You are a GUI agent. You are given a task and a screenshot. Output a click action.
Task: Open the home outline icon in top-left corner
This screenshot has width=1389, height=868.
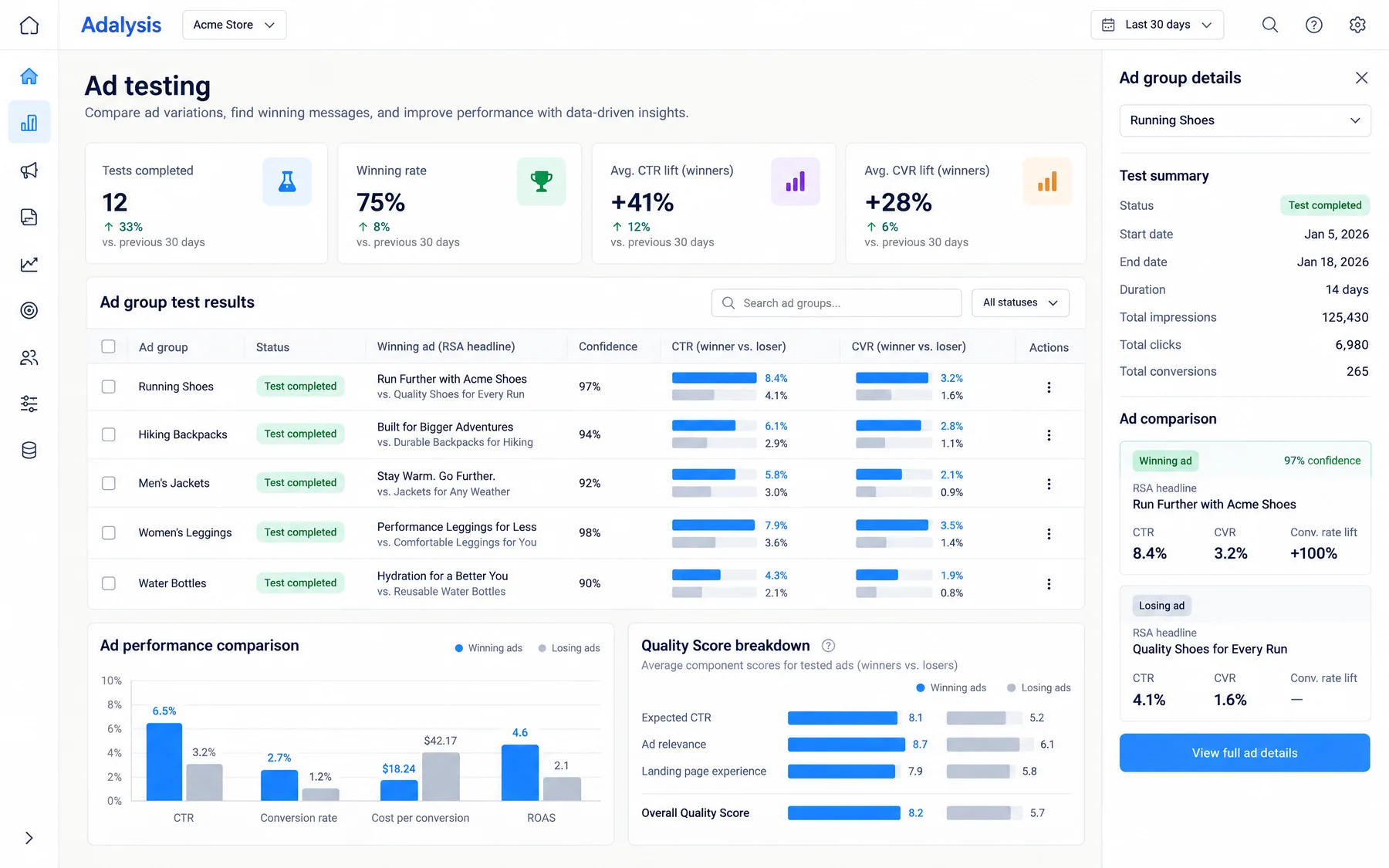[29, 25]
